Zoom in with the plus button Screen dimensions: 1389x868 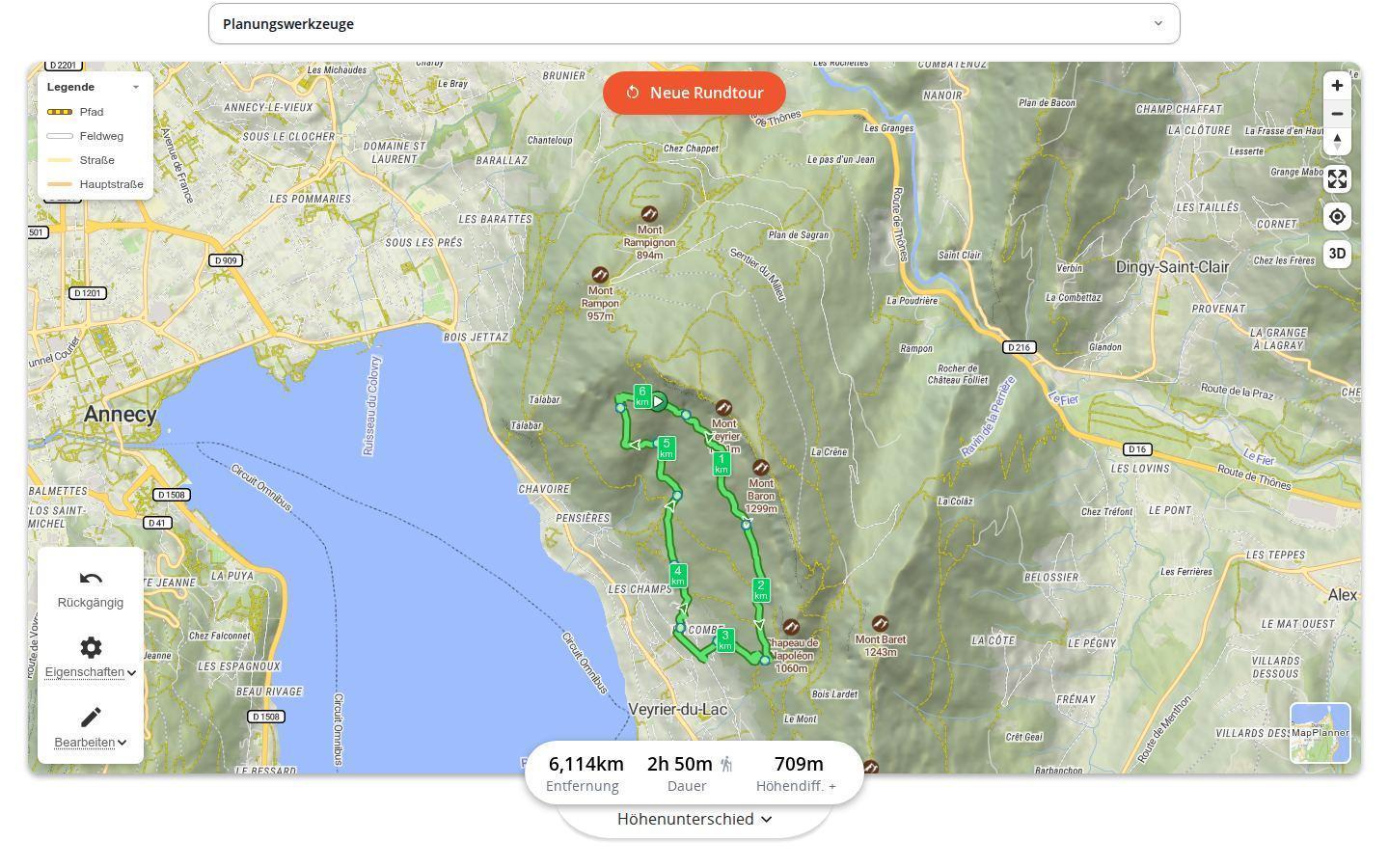pyautogui.click(x=1337, y=86)
